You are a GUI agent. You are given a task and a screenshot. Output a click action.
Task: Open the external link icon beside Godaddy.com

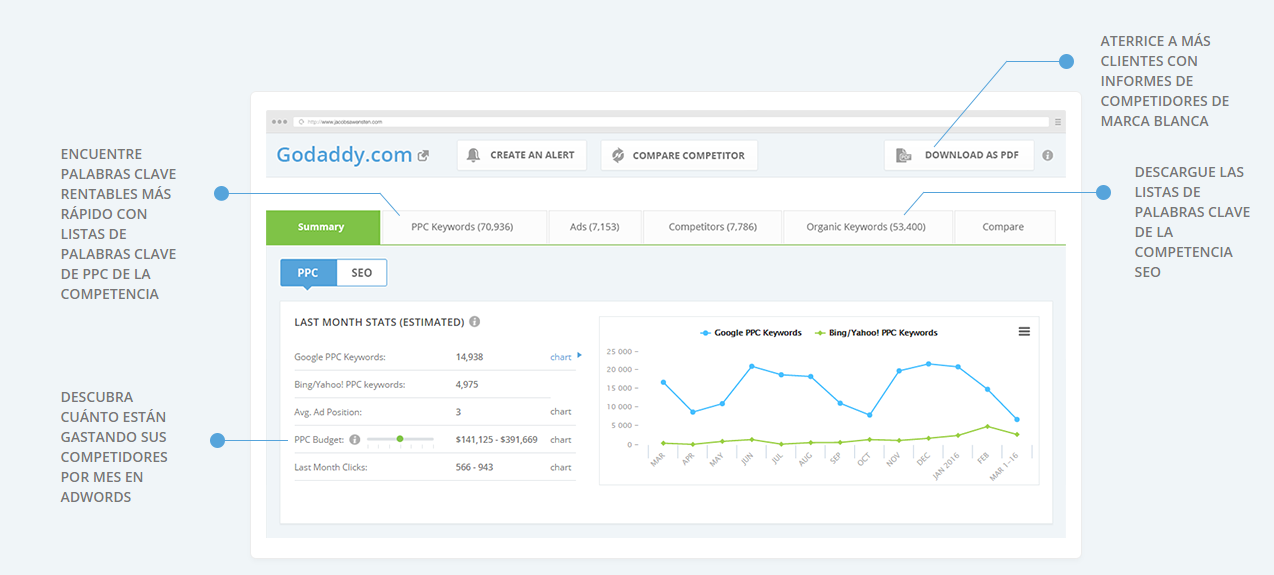(423, 156)
